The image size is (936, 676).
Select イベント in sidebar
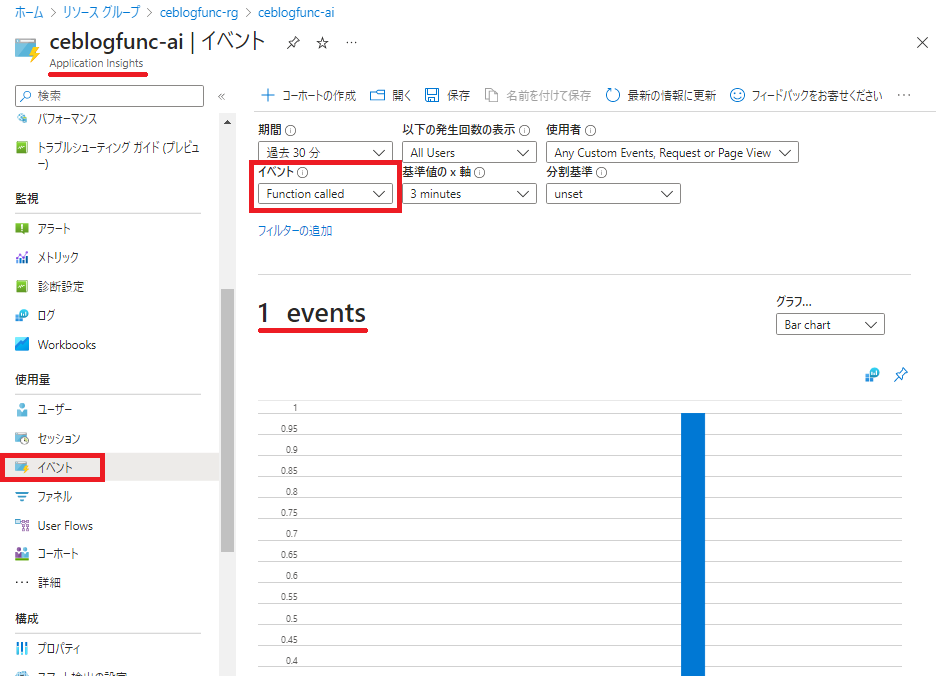54,467
